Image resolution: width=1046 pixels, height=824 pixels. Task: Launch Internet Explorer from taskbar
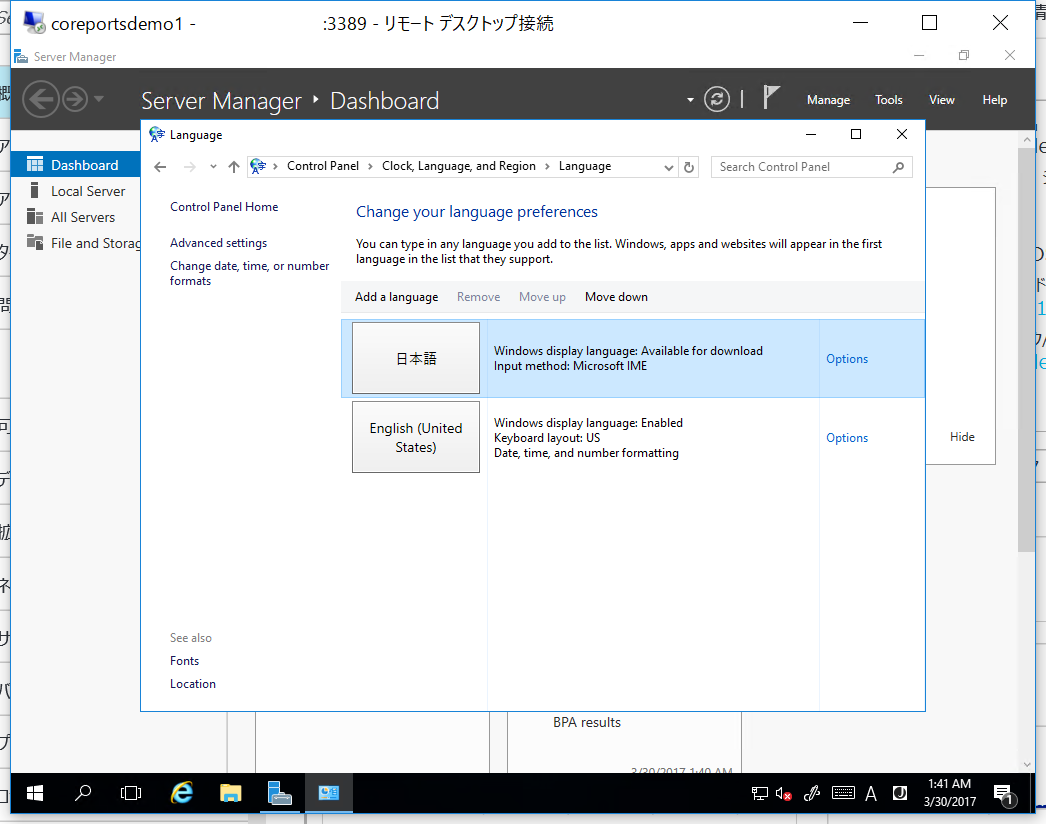(x=181, y=793)
